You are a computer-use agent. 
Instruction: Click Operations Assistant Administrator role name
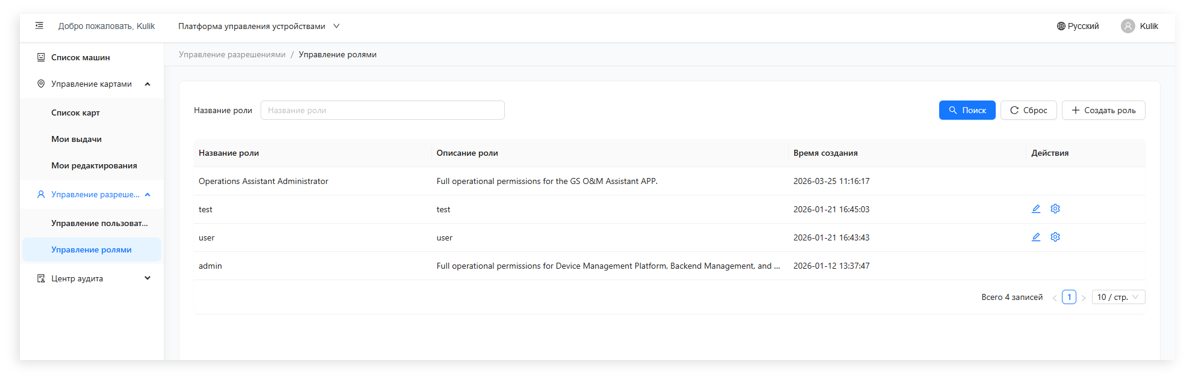coord(263,181)
